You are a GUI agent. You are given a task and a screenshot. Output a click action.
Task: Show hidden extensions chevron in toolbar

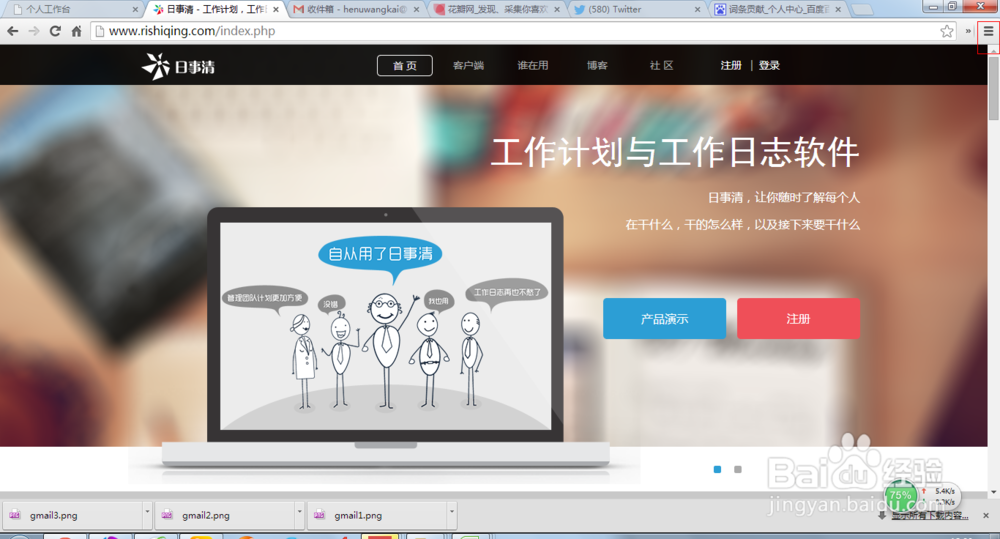click(968, 31)
